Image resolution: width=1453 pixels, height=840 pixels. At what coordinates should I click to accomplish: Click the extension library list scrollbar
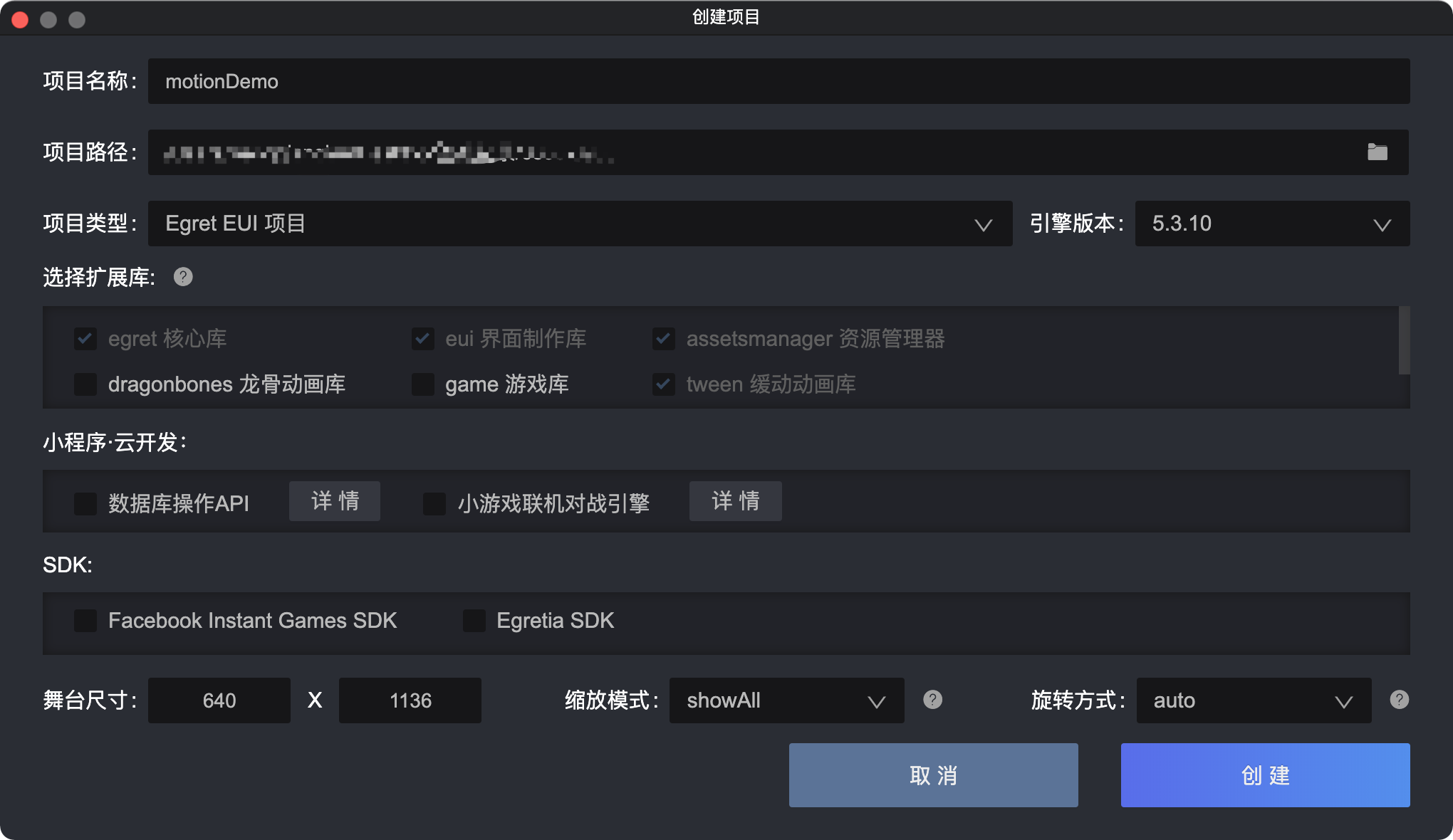(x=1404, y=340)
